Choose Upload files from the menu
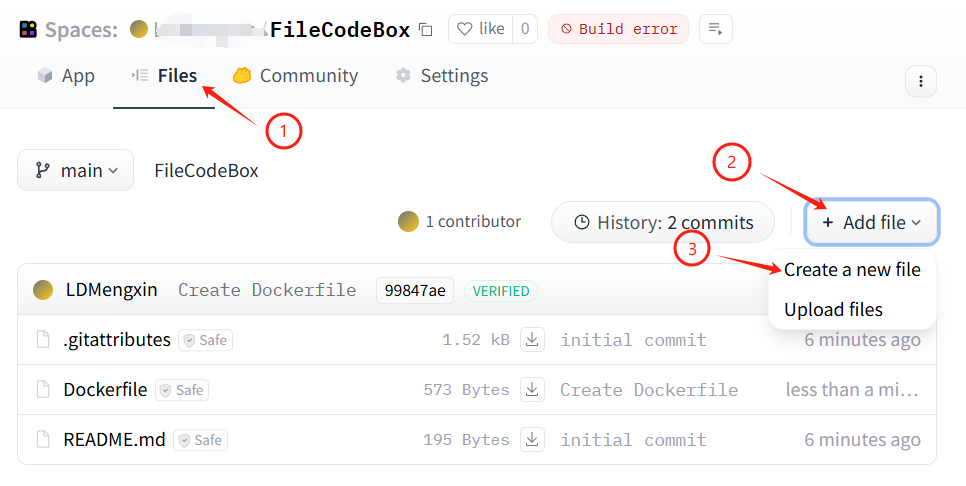Viewport: 966px width, 486px height. [x=833, y=310]
